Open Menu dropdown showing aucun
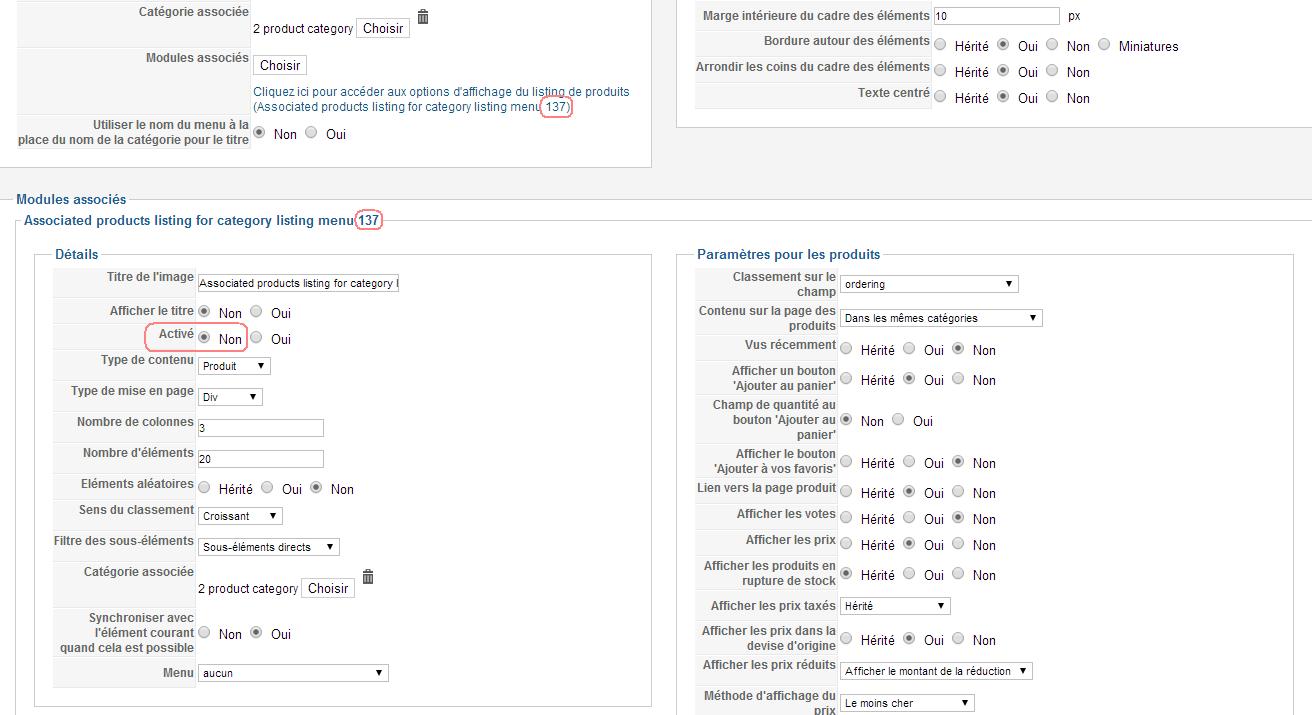The width and height of the screenshot is (1312, 715). point(293,673)
